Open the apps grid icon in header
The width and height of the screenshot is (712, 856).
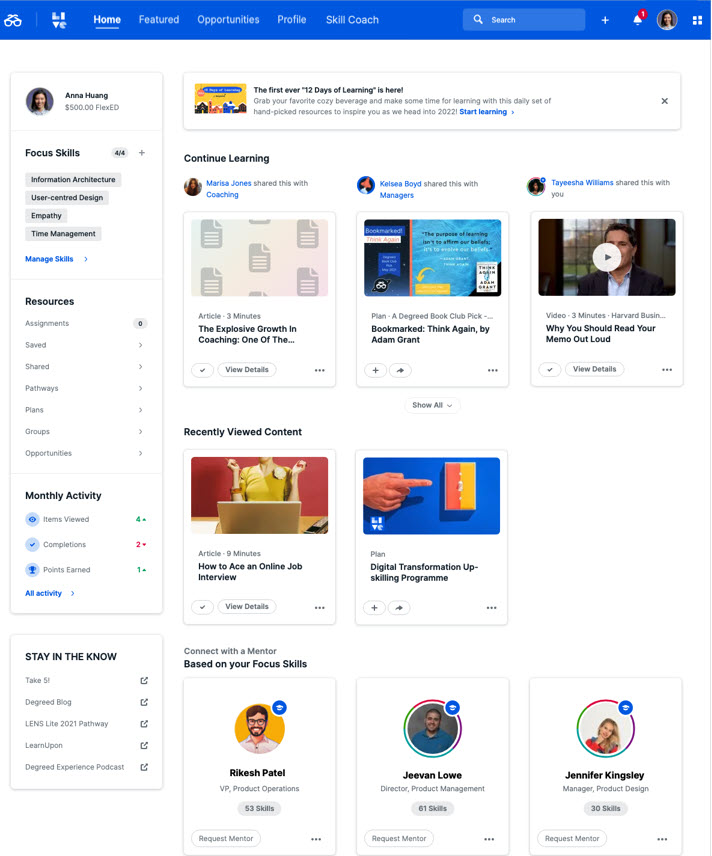point(697,20)
